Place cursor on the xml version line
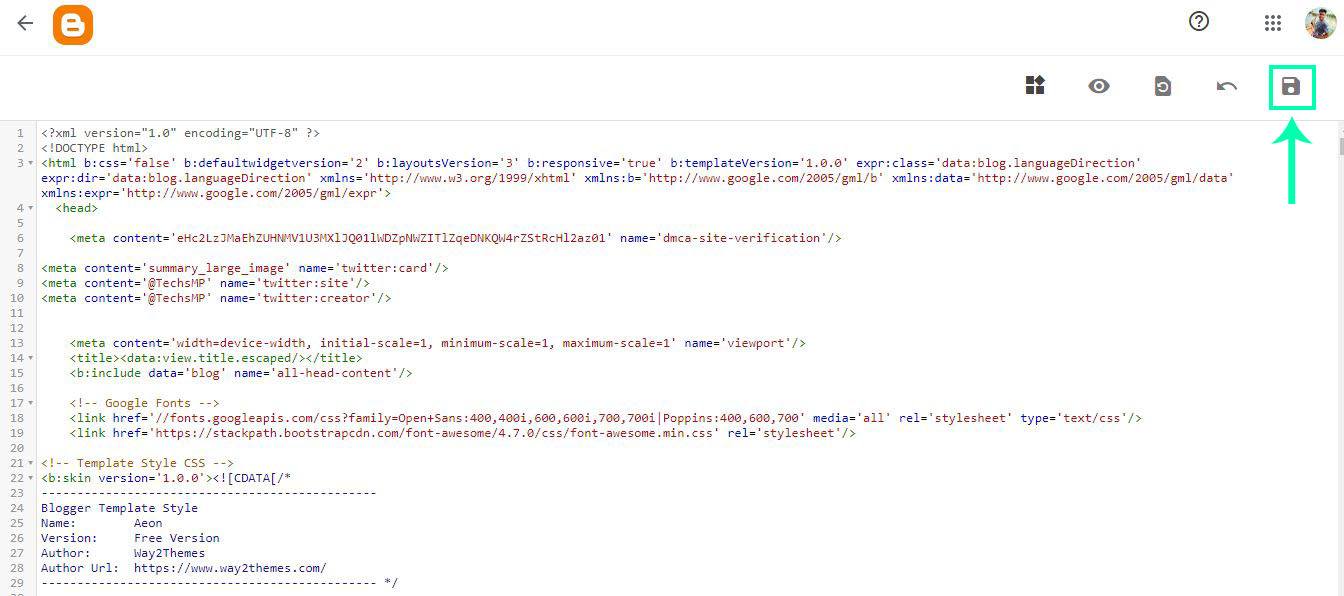 180,133
